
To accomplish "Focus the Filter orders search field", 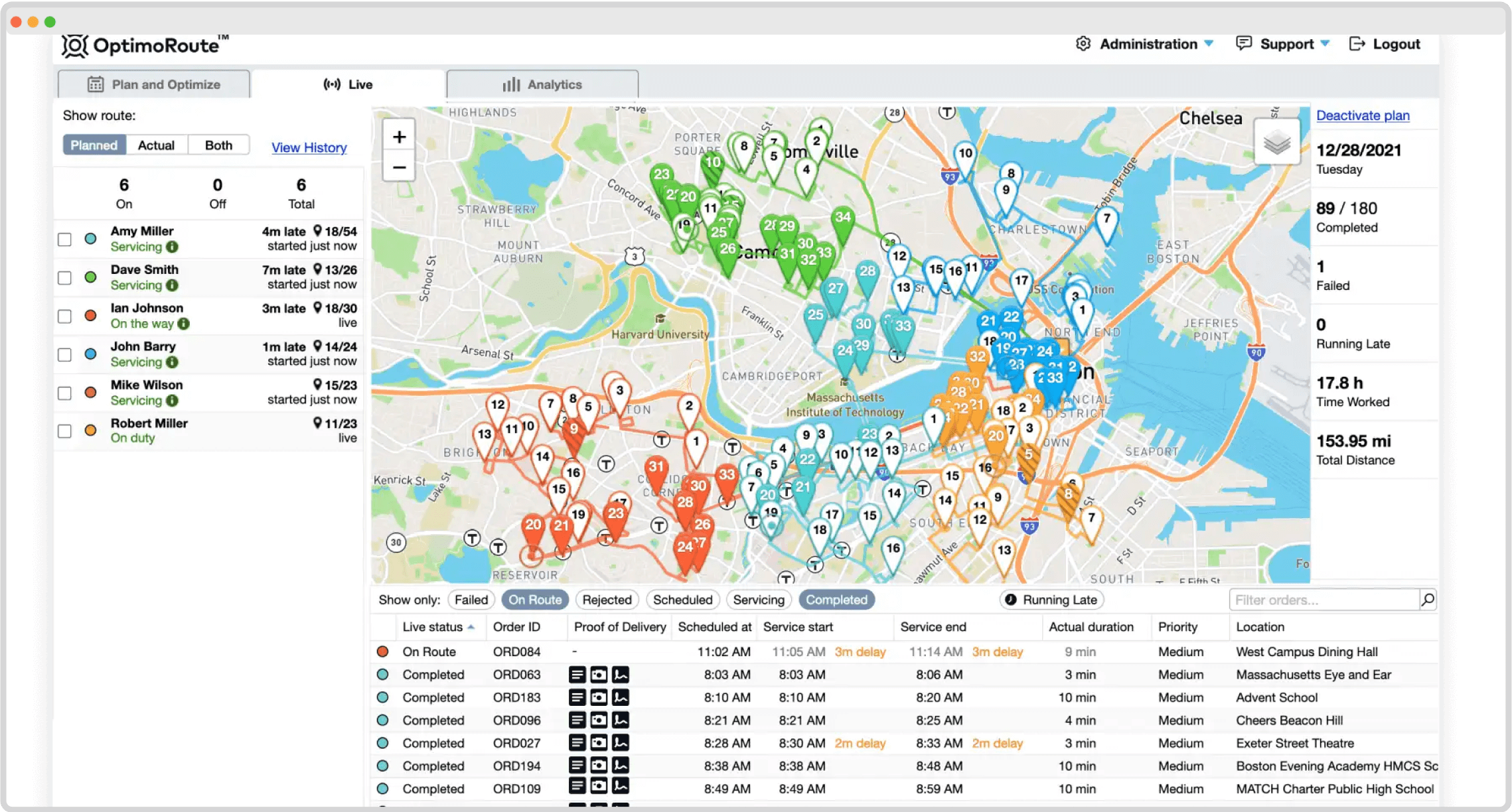I will tap(1324, 600).
